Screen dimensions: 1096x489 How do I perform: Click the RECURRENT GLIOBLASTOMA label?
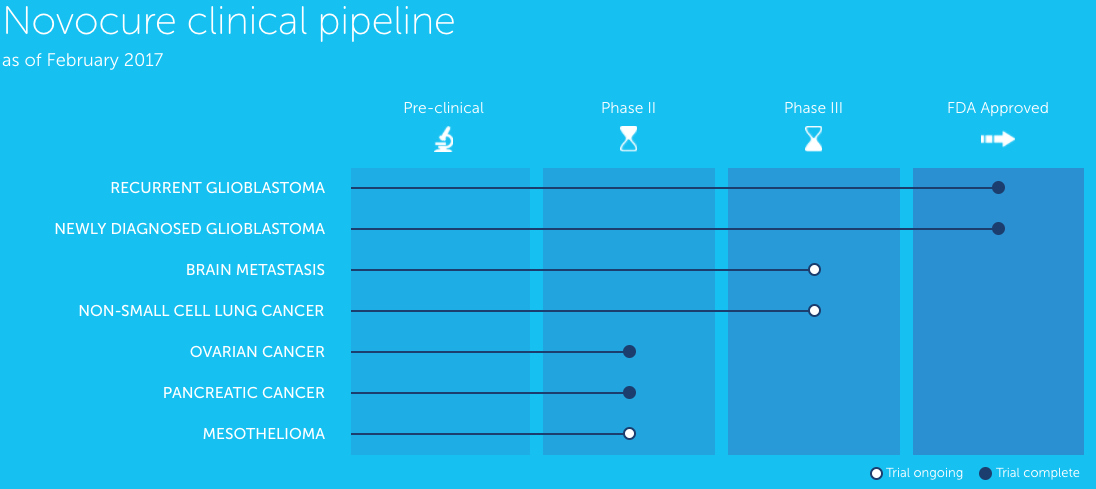pyautogui.click(x=217, y=188)
